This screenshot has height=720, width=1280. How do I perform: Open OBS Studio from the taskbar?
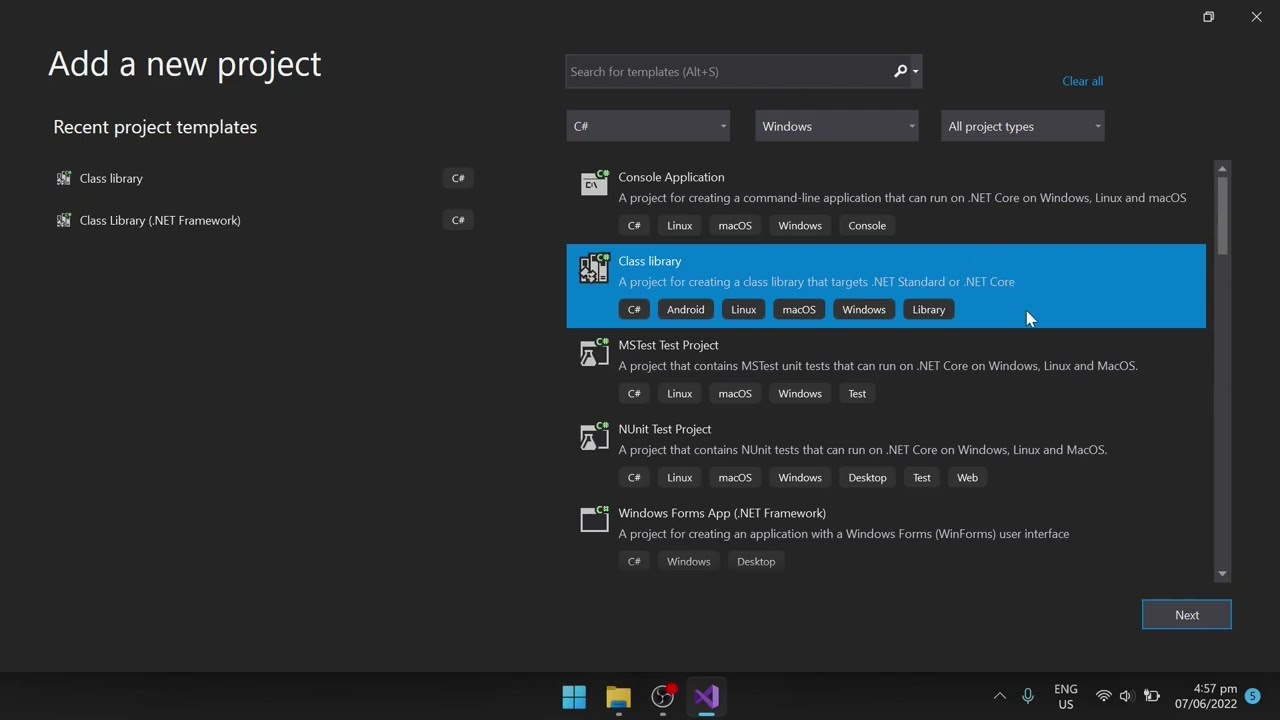662,697
